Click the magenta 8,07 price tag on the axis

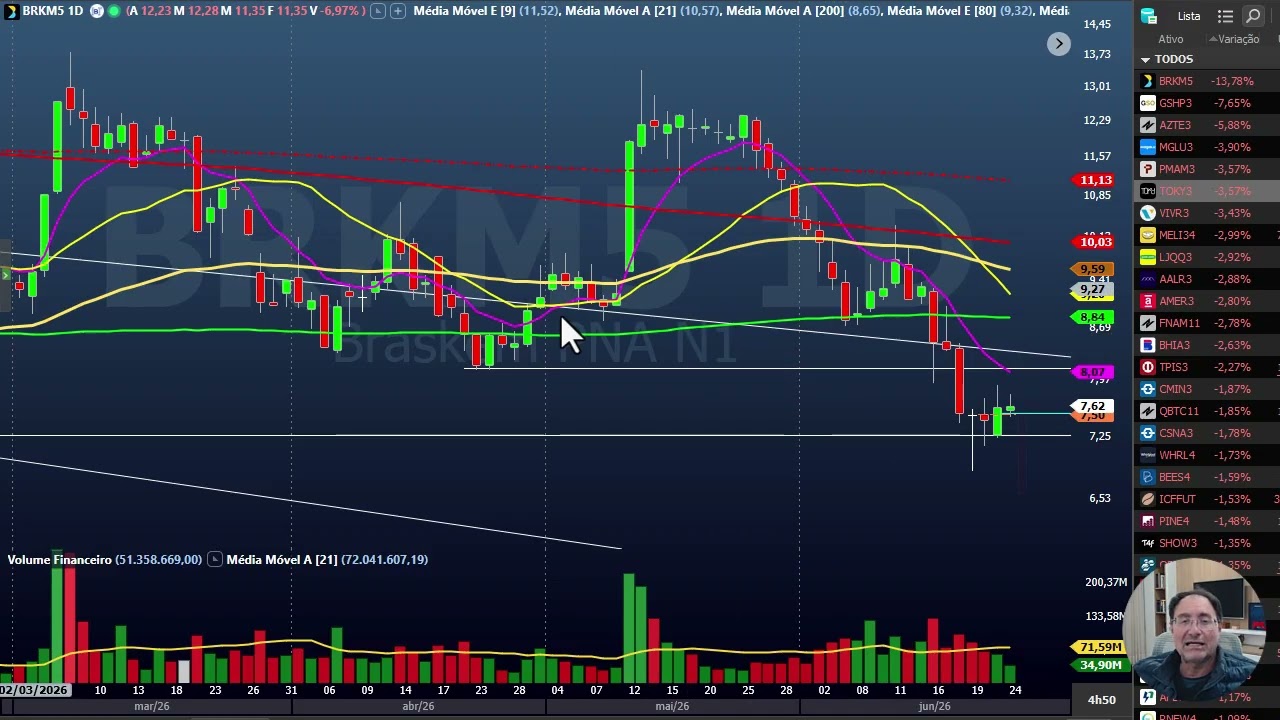[1093, 372]
